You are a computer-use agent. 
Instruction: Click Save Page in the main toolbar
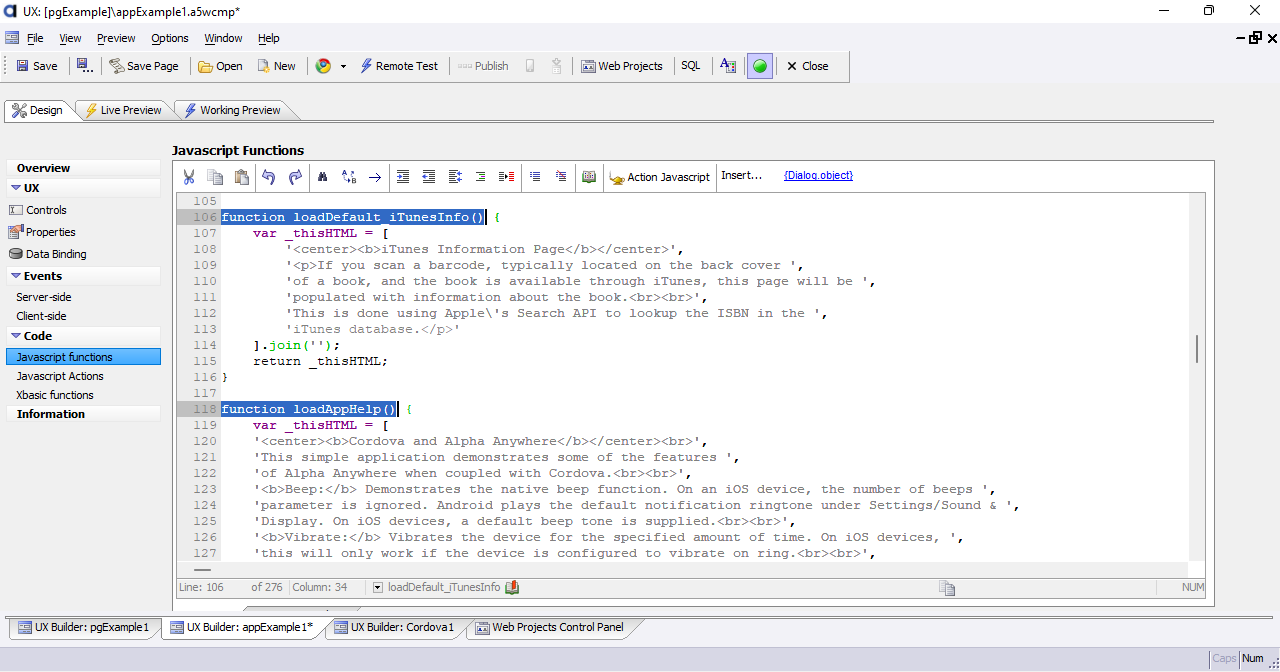[x=144, y=66]
